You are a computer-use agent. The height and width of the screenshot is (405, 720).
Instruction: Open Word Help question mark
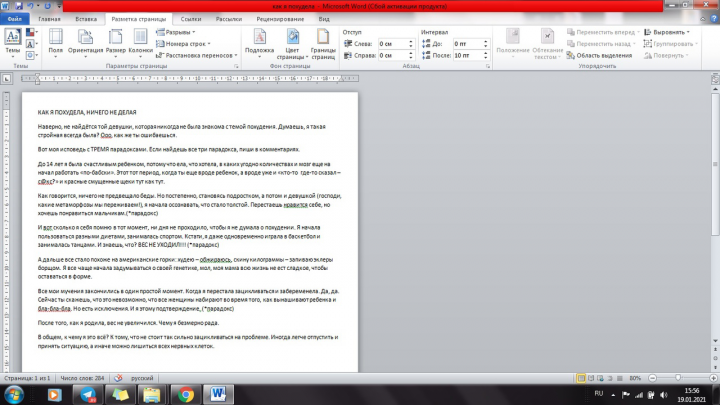[714, 19]
